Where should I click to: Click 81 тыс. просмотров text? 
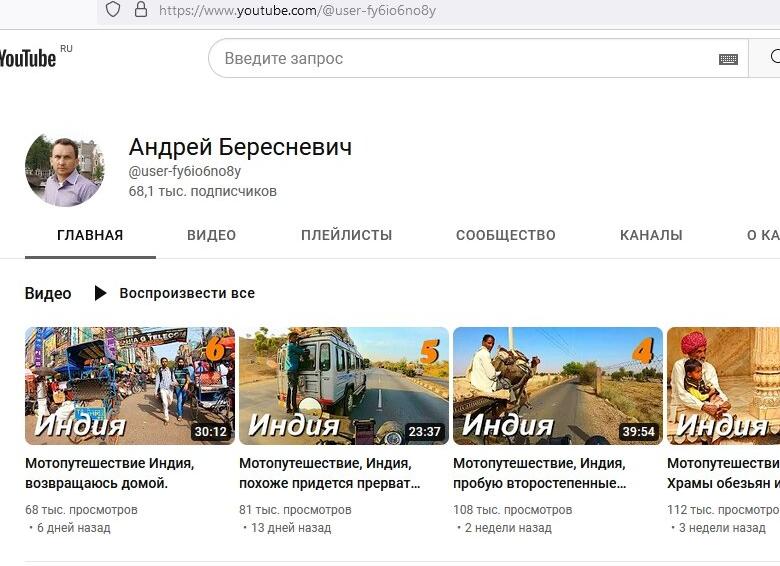(x=295, y=510)
